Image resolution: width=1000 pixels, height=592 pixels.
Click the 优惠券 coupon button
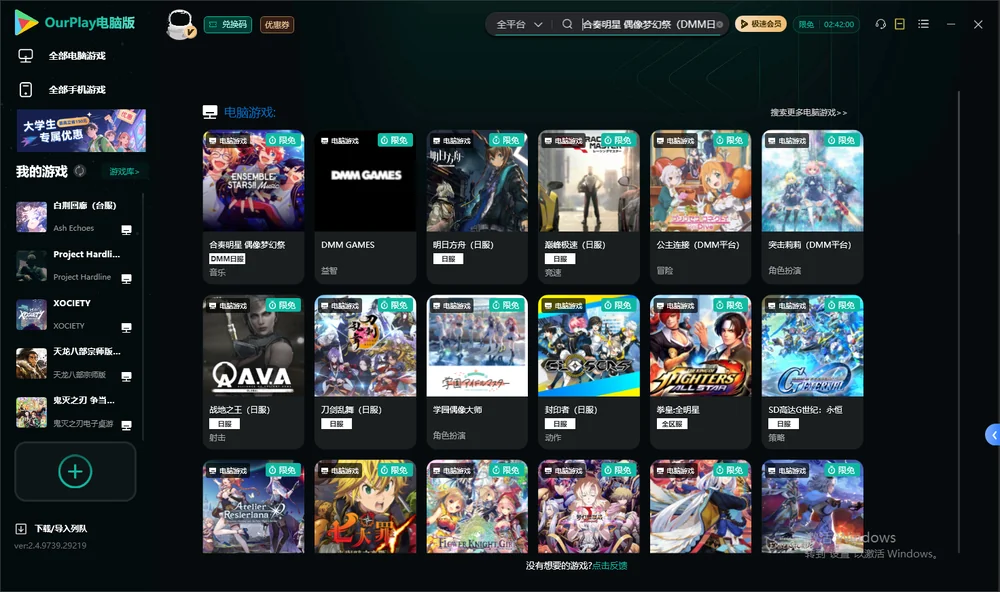277,25
